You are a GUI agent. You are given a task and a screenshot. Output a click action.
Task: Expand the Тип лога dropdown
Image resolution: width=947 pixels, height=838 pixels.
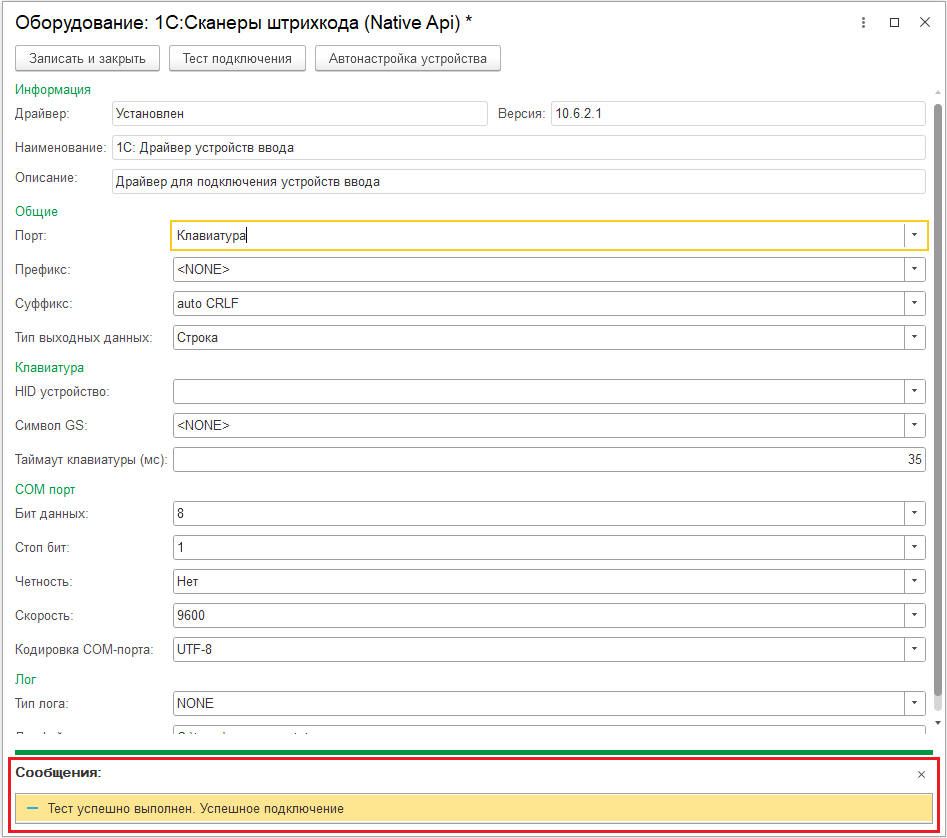914,703
